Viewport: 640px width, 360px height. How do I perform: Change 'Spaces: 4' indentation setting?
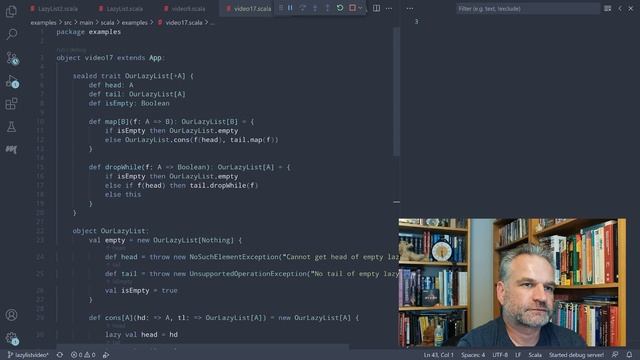[x=473, y=355]
